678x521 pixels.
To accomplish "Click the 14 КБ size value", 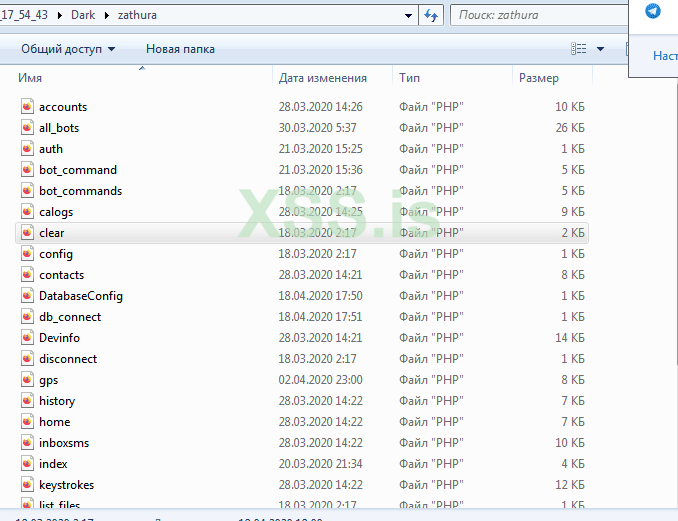I will [x=570, y=338].
